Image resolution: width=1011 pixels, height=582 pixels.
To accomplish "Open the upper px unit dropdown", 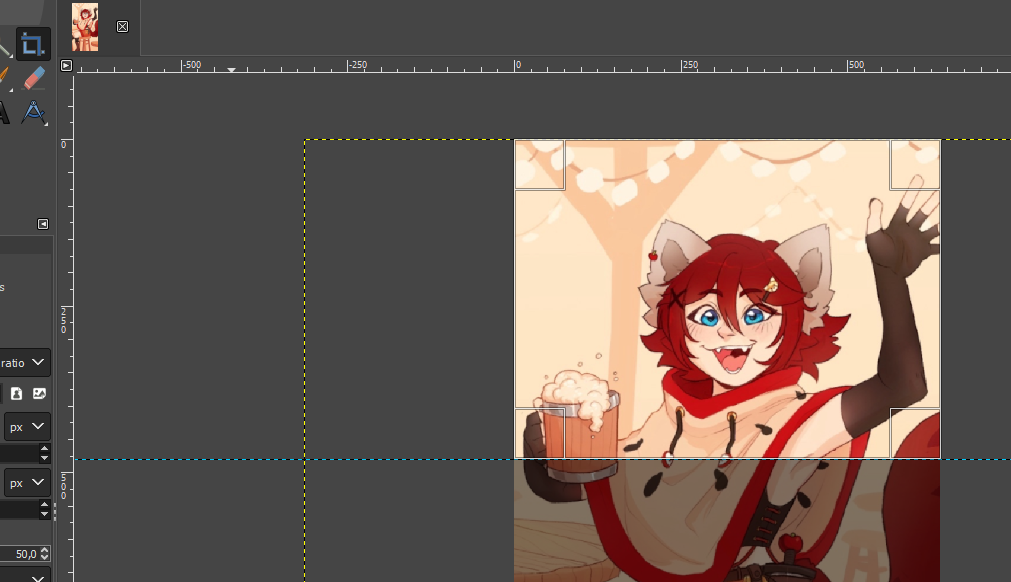I will click(x=28, y=427).
